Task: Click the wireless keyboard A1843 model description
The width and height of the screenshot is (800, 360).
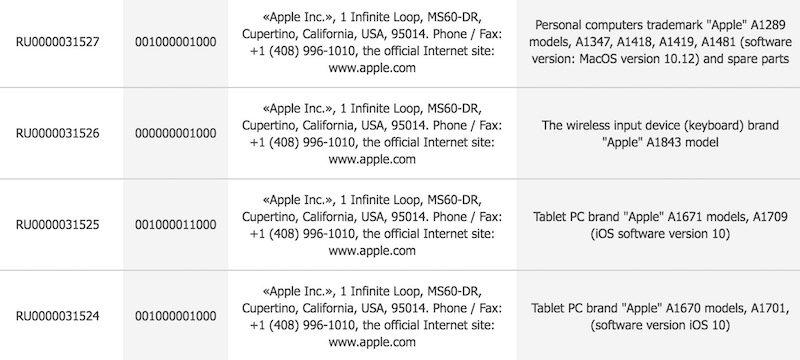Action: 660,134
